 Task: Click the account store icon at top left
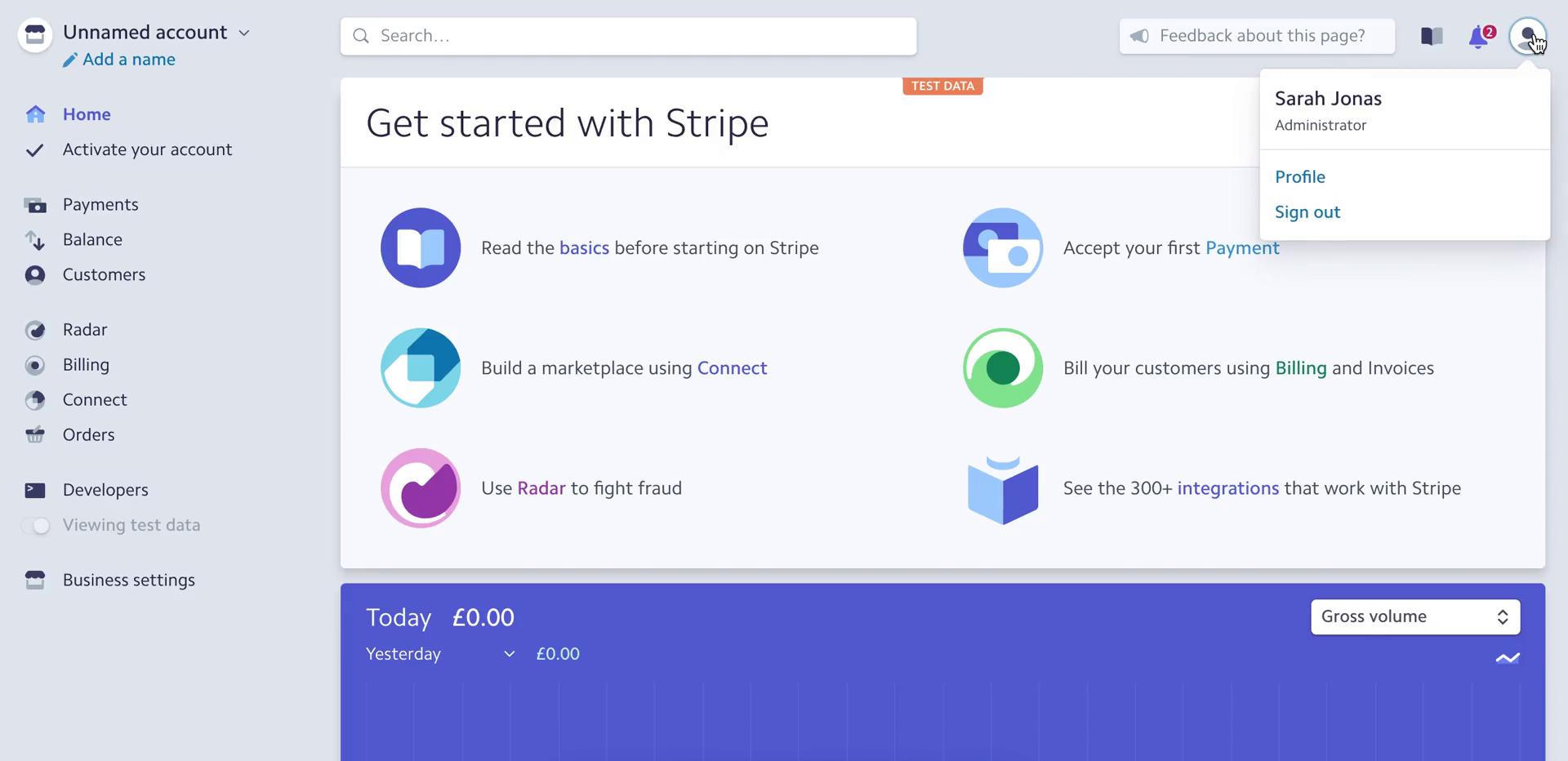pos(35,35)
